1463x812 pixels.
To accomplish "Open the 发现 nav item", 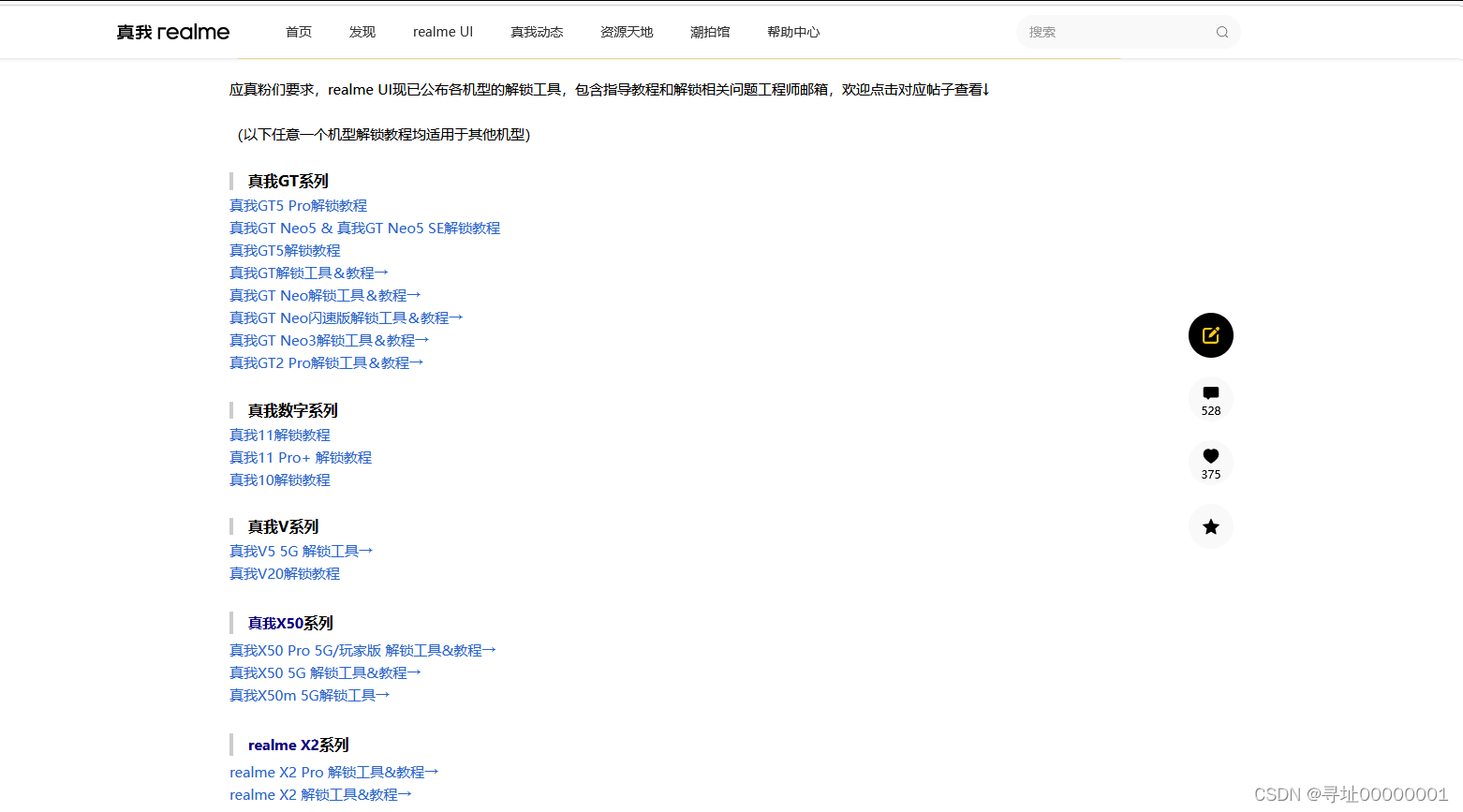I will [x=362, y=32].
